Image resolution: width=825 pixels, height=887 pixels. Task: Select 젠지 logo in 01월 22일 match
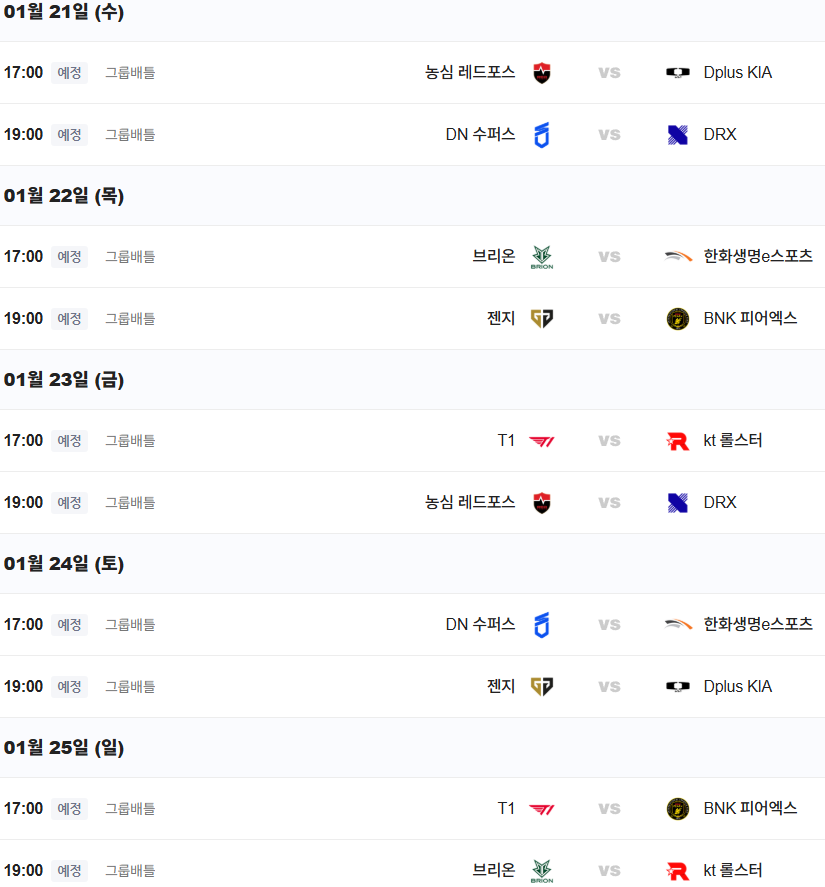541,319
